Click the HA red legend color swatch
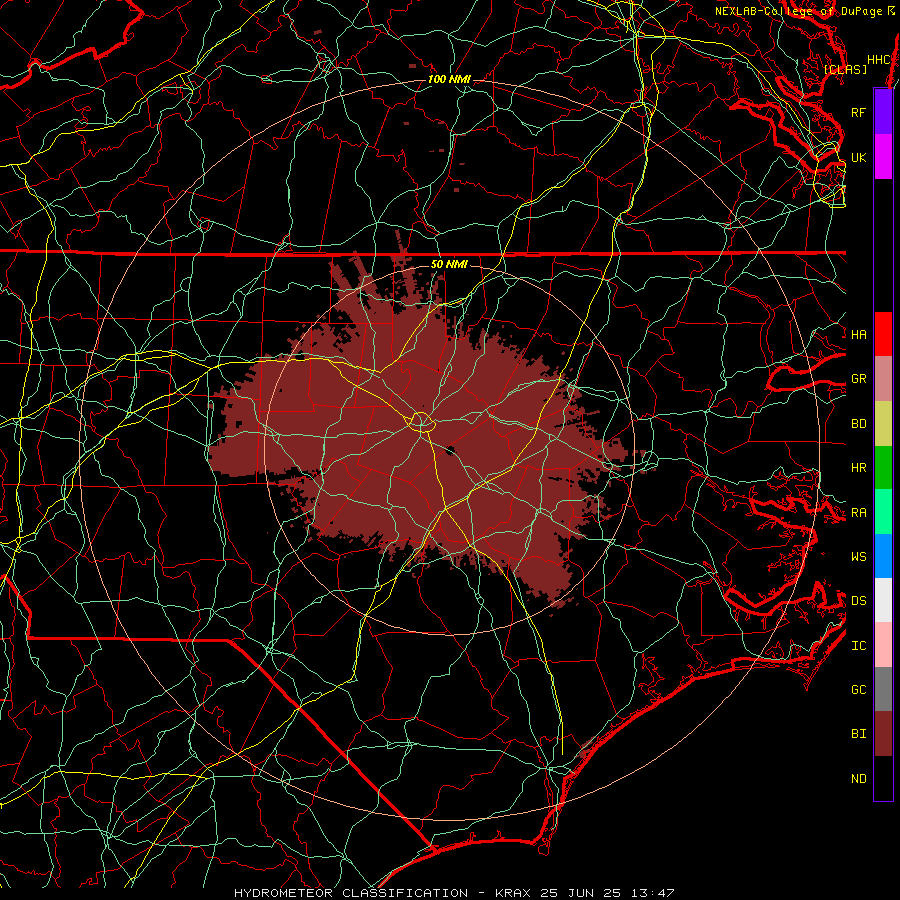Image resolution: width=900 pixels, height=900 pixels. coord(883,334)
